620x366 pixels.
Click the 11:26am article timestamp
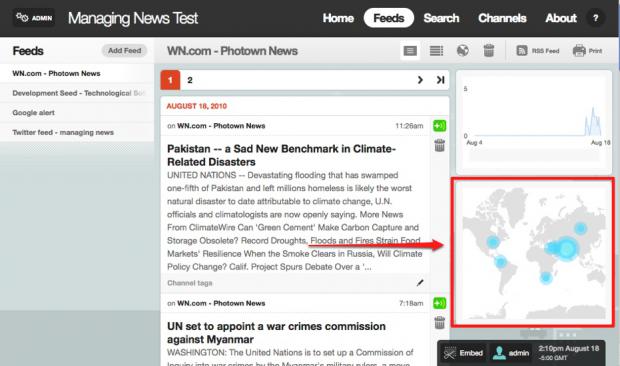(x=409, y=126)
